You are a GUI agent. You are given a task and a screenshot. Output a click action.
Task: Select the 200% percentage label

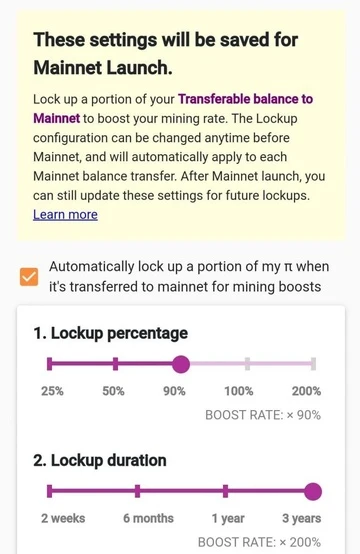(x=306, y=391)
